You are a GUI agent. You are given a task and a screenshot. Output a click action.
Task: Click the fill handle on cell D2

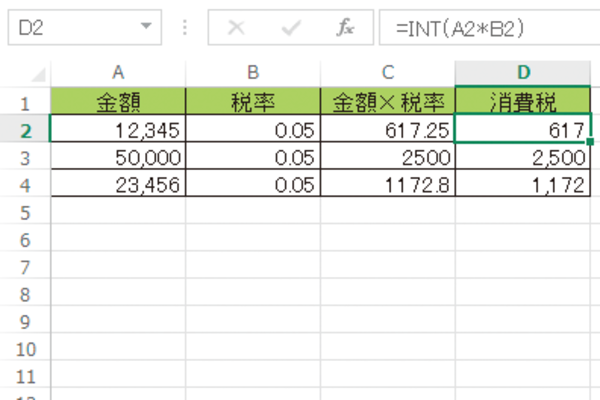pos(590,142)
